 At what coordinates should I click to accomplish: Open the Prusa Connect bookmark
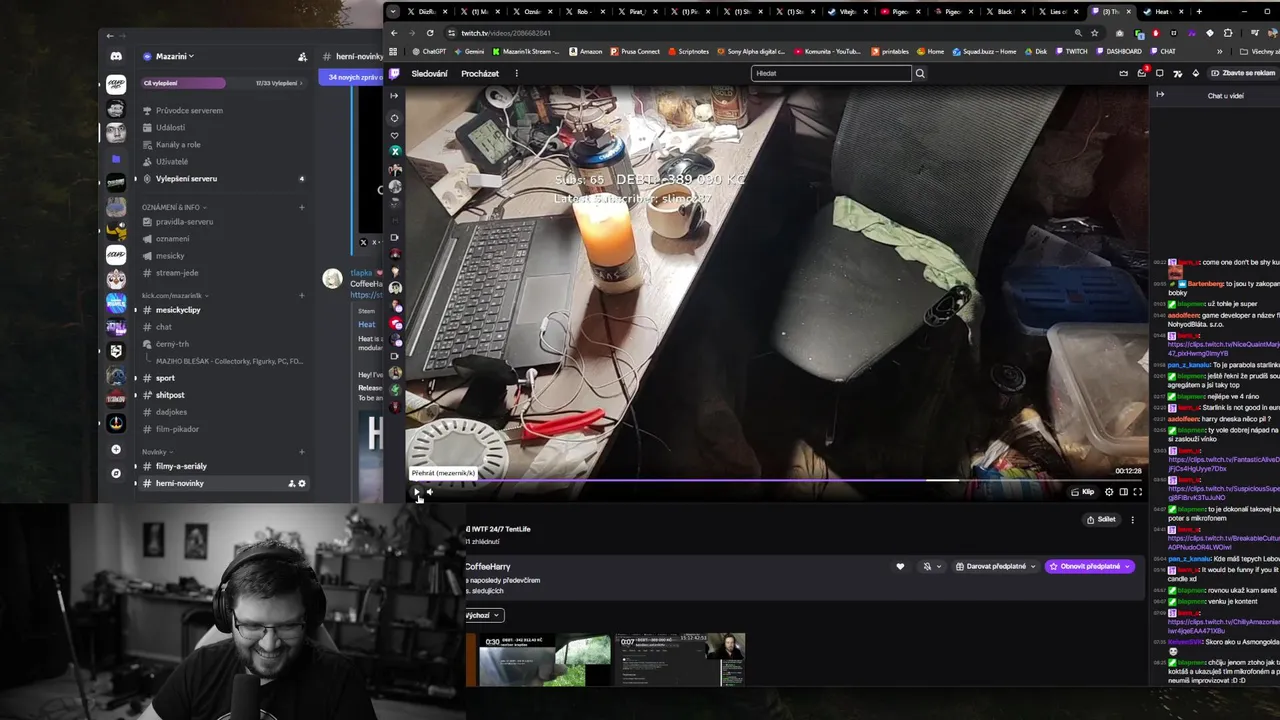coord(635,51)
